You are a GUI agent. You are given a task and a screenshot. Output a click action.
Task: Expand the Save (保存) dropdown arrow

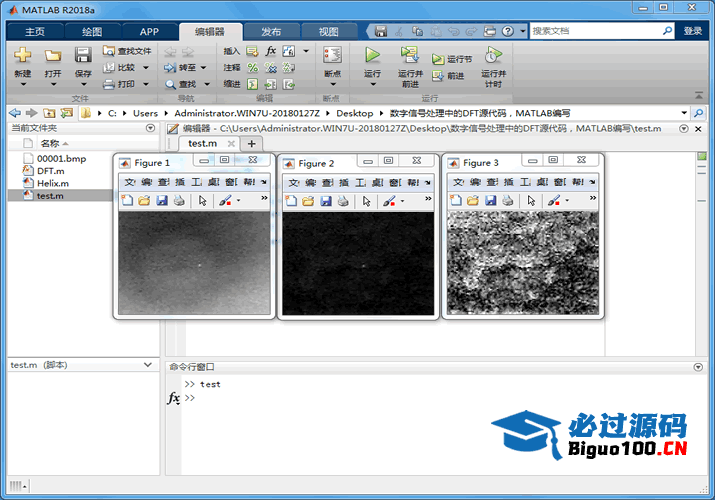click(x=83, y=84)
